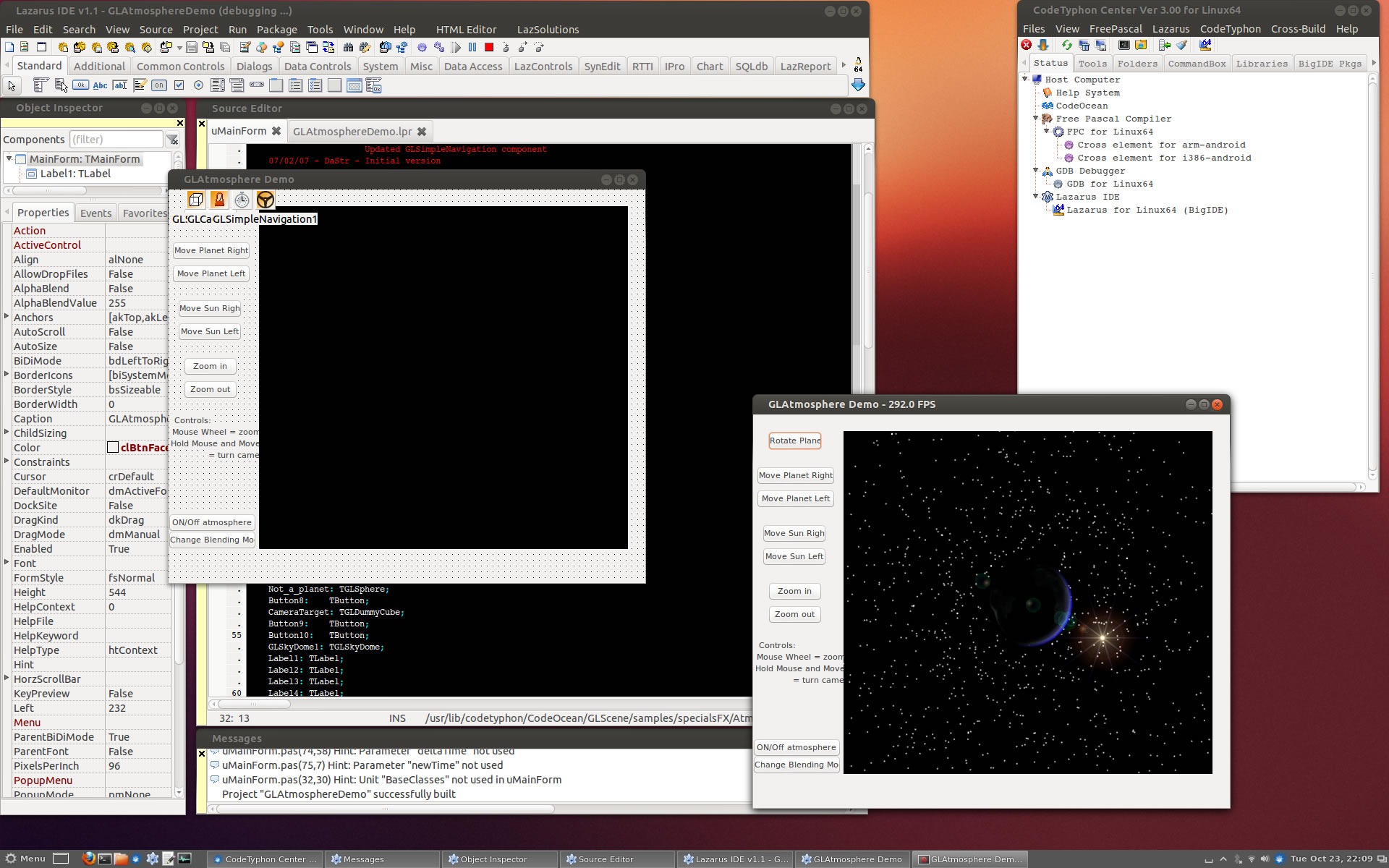Click the New Form window icon
This screenshot has height=868, width=1389.
(x=41, y=47)
